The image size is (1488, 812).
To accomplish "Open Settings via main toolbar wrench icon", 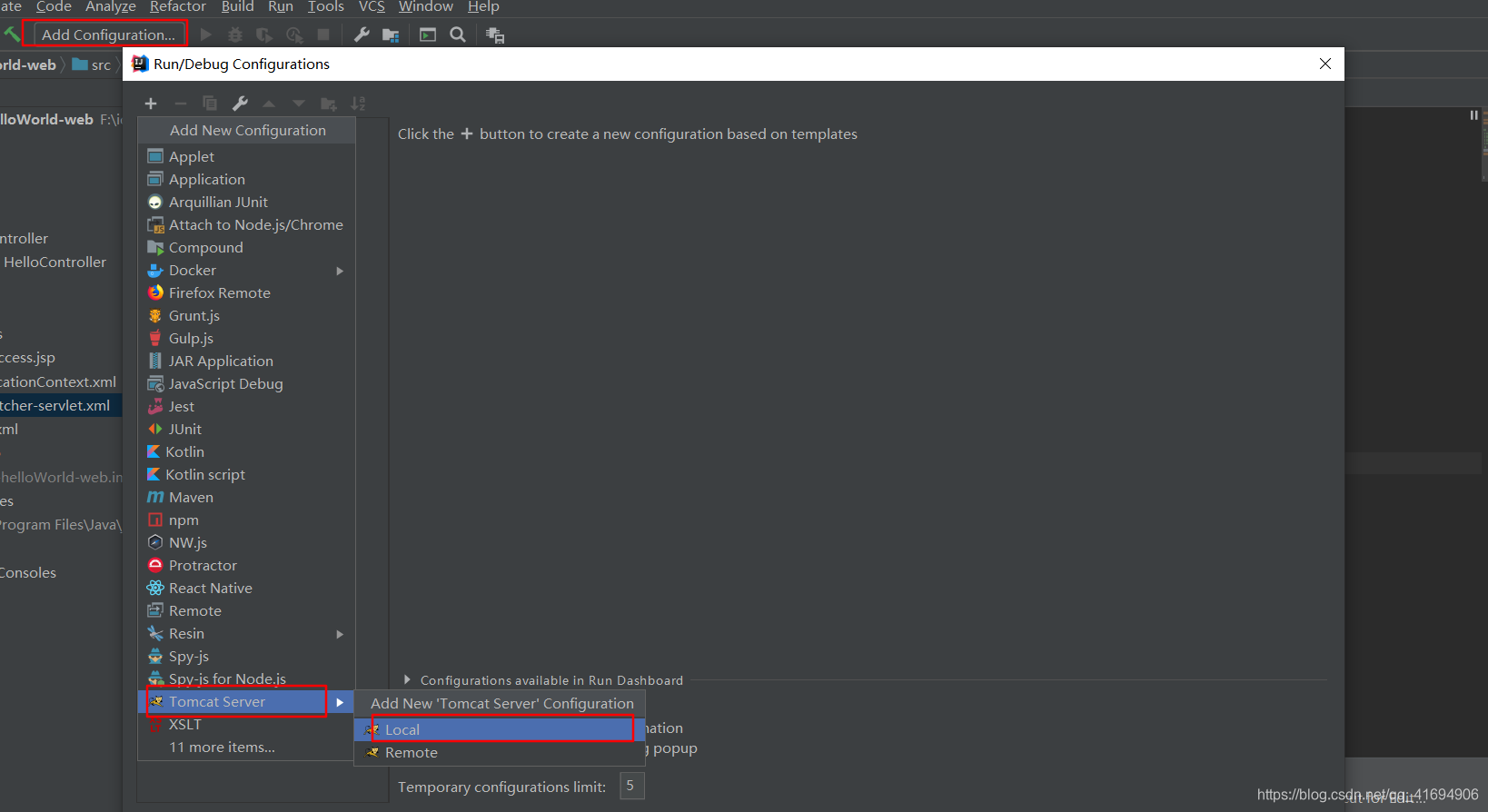I will point(362,35).
